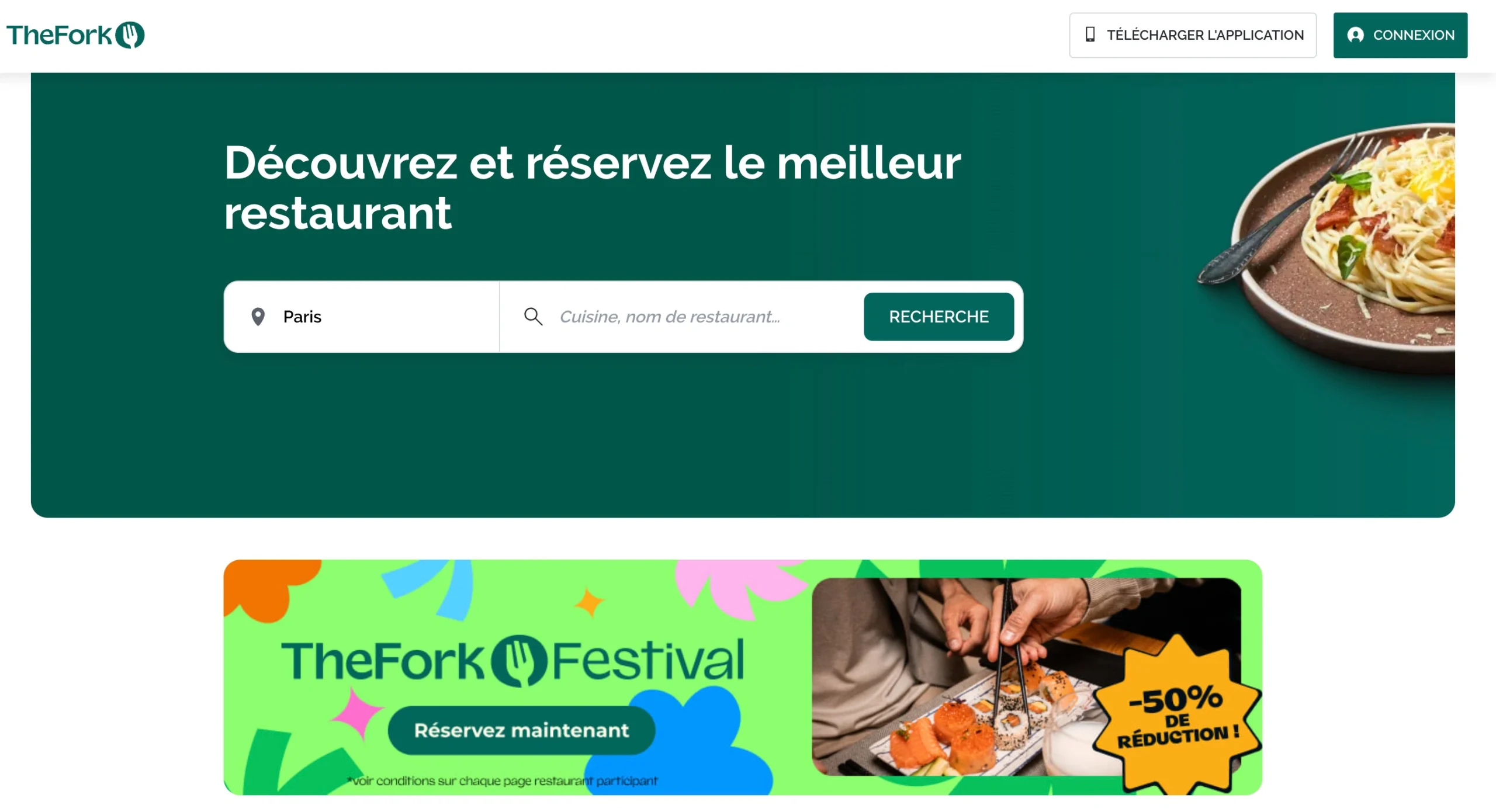Click the fork emblem in TheFork Festival banner
This screenshot has height=812, width=1496.
pyautogui.click(x=518, y=661)
